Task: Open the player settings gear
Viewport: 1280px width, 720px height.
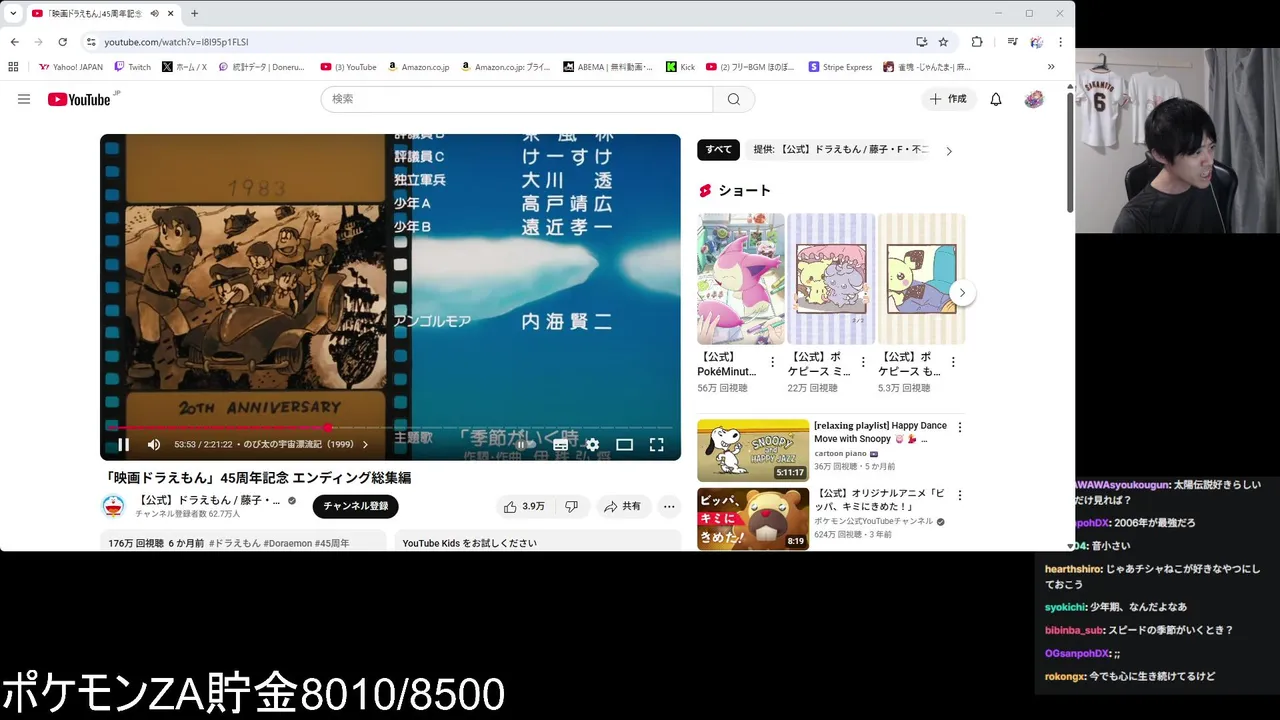Action: [593, 445]
